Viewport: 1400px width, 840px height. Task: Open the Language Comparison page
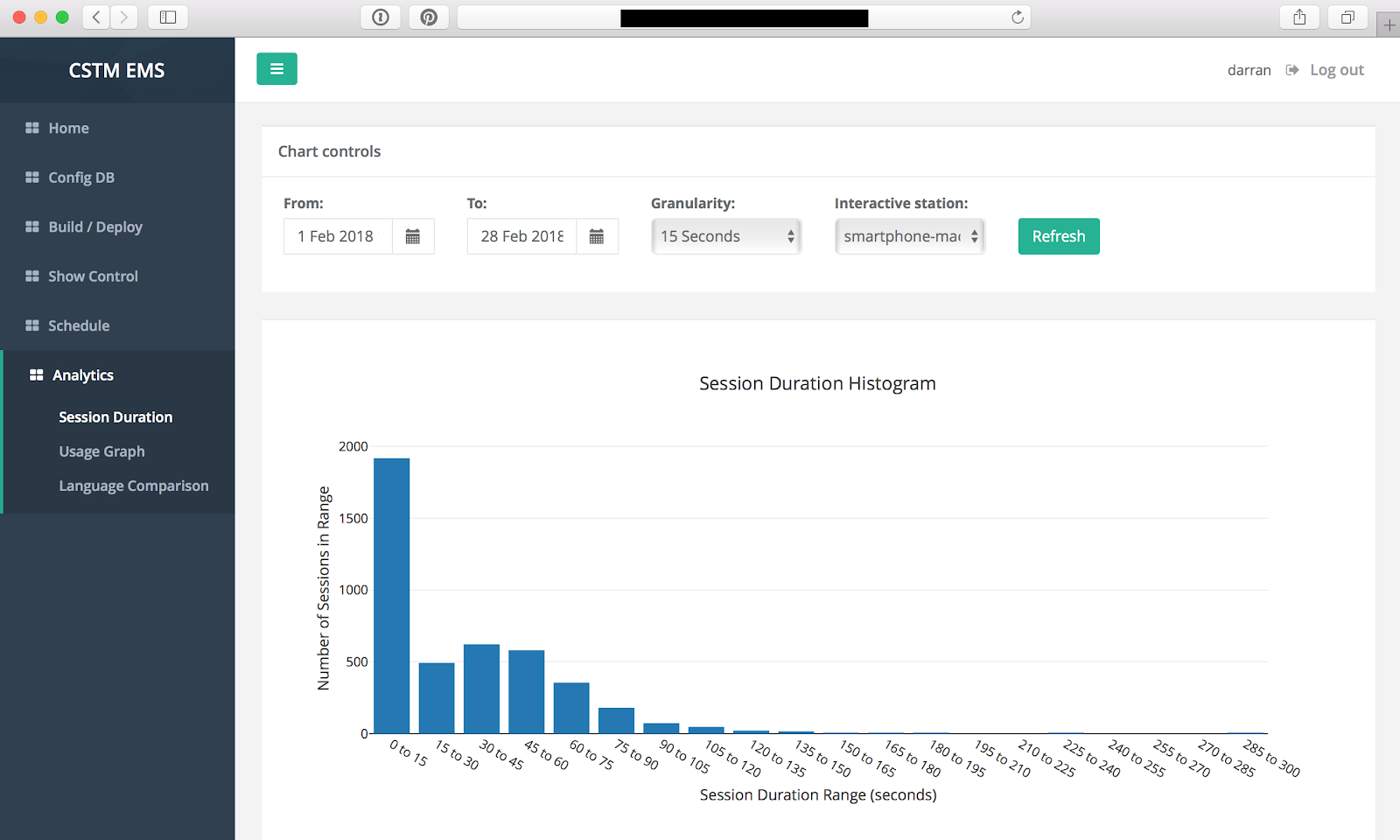click(134, 486)
